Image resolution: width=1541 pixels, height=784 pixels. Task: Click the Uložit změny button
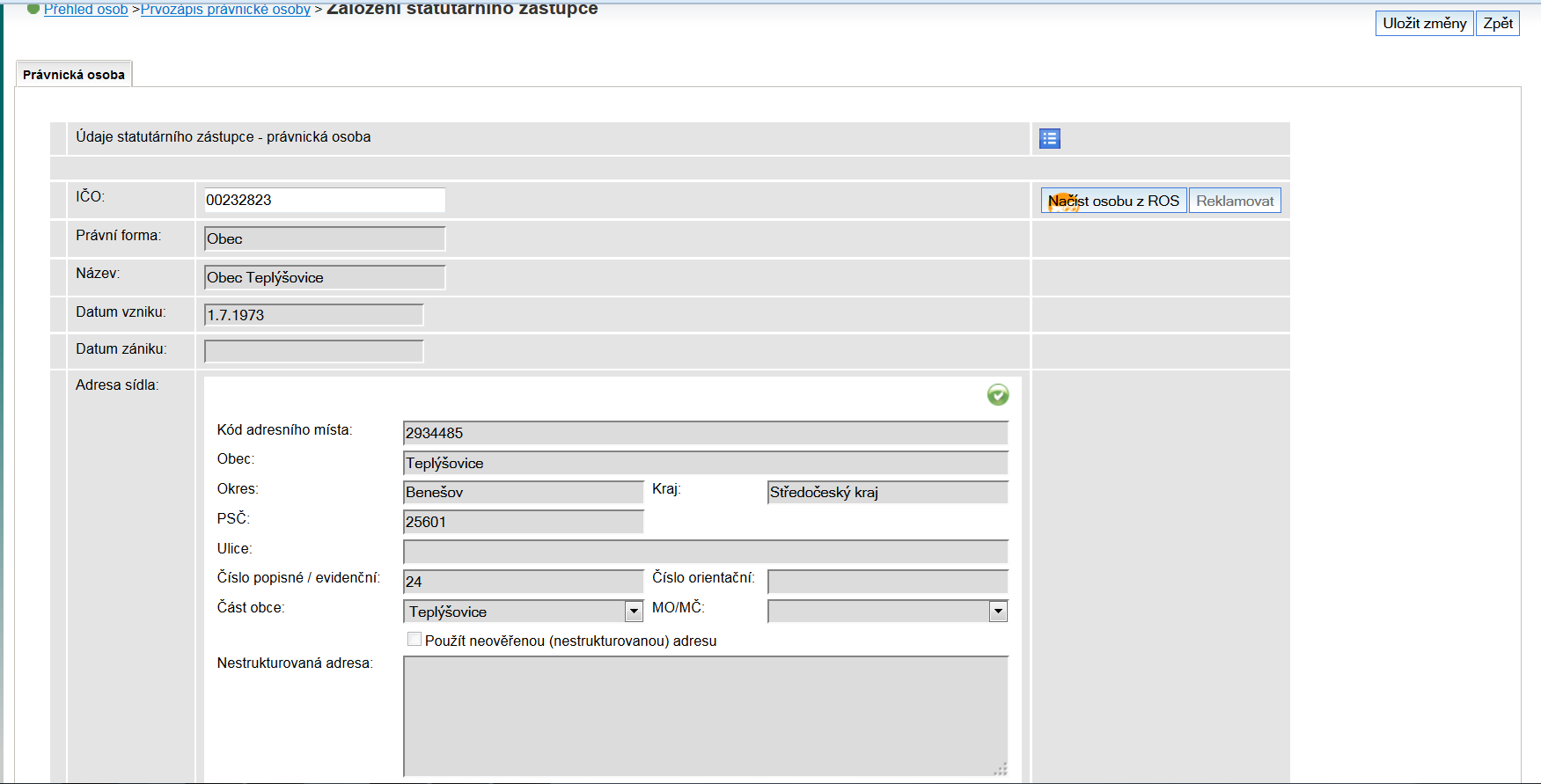coord(1424,23)
